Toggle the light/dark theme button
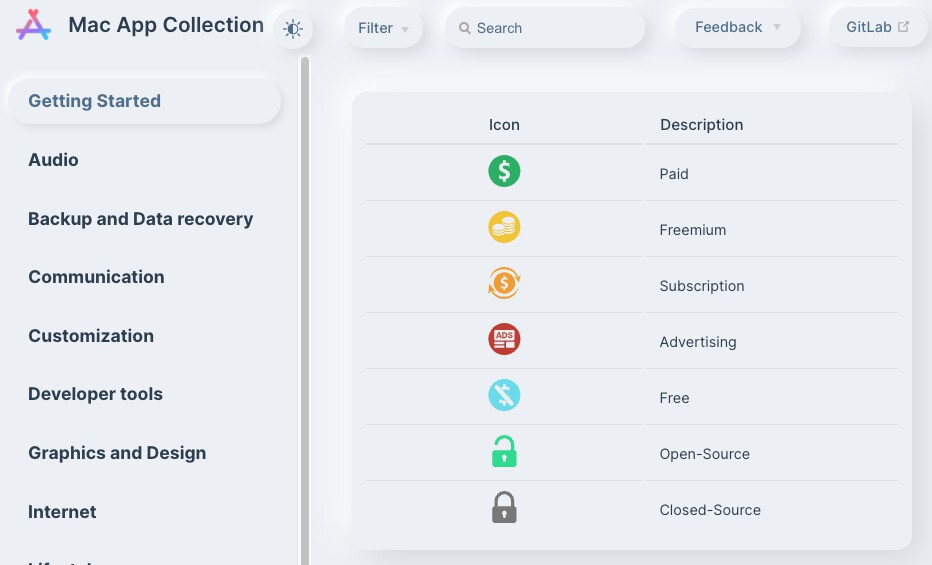The image size is (932, 565). 293,29
